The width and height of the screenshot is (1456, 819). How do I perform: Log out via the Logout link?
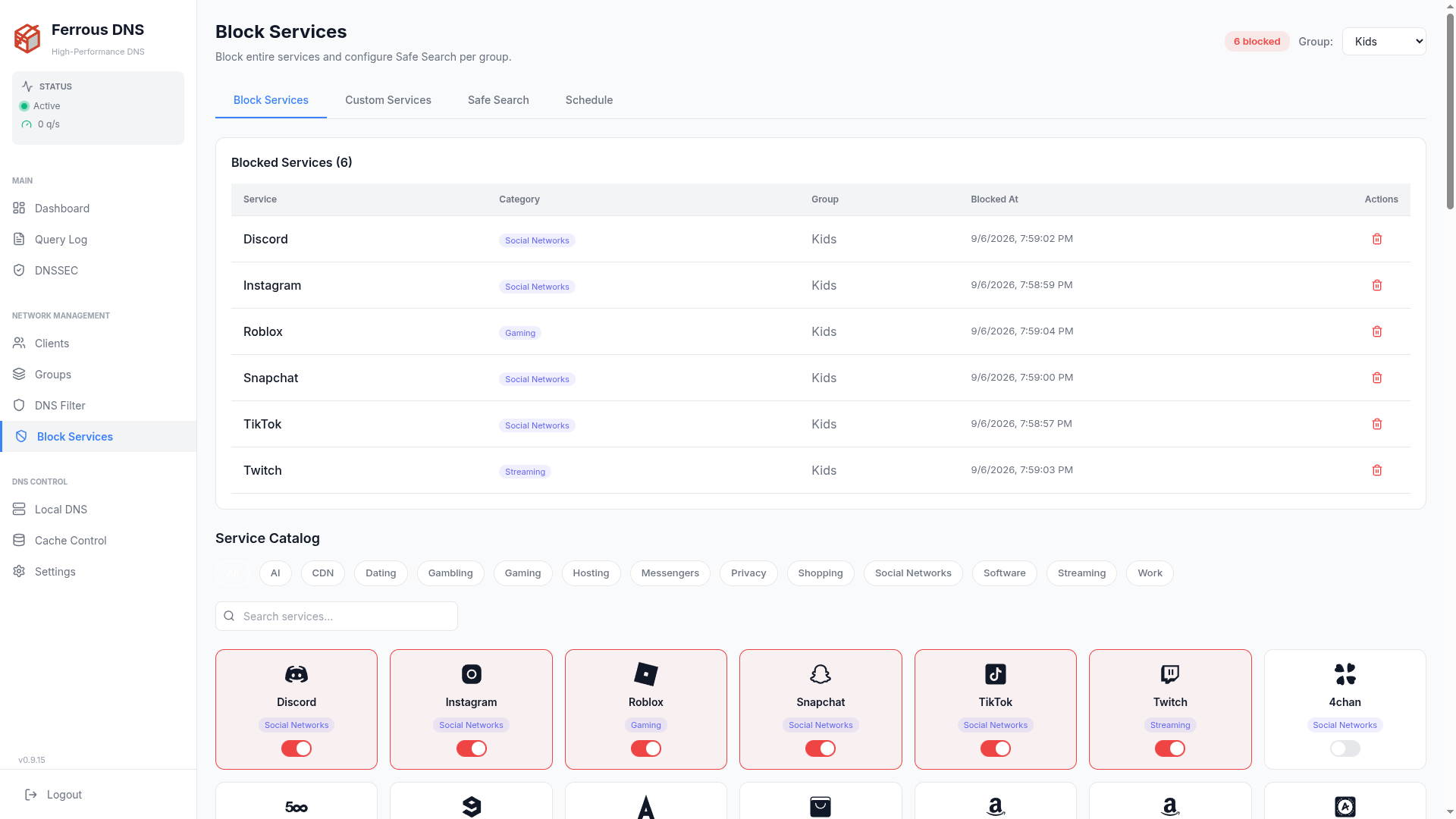pyautogui.click(x=53, y=794)
